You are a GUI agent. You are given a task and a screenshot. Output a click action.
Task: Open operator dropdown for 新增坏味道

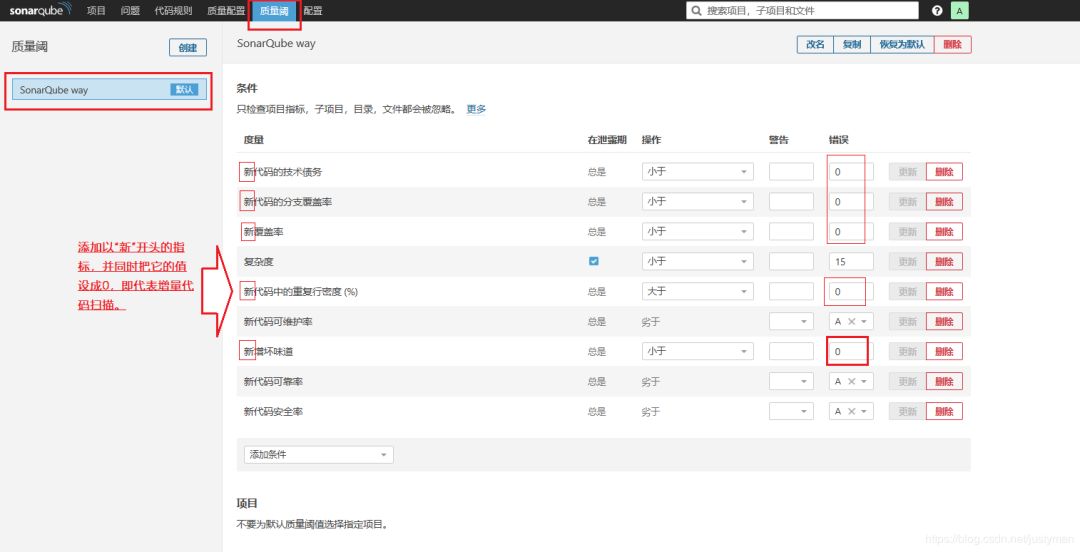tap(697, 351)
